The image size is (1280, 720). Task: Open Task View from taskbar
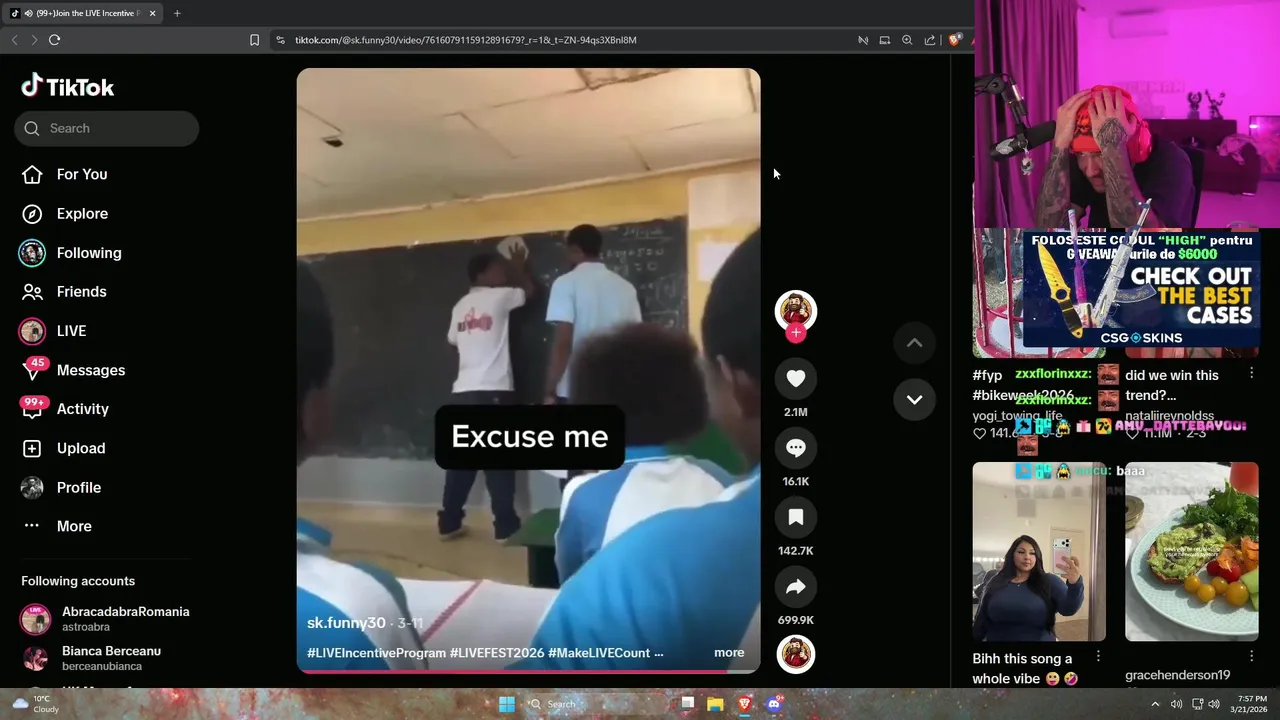click(687, 704)
